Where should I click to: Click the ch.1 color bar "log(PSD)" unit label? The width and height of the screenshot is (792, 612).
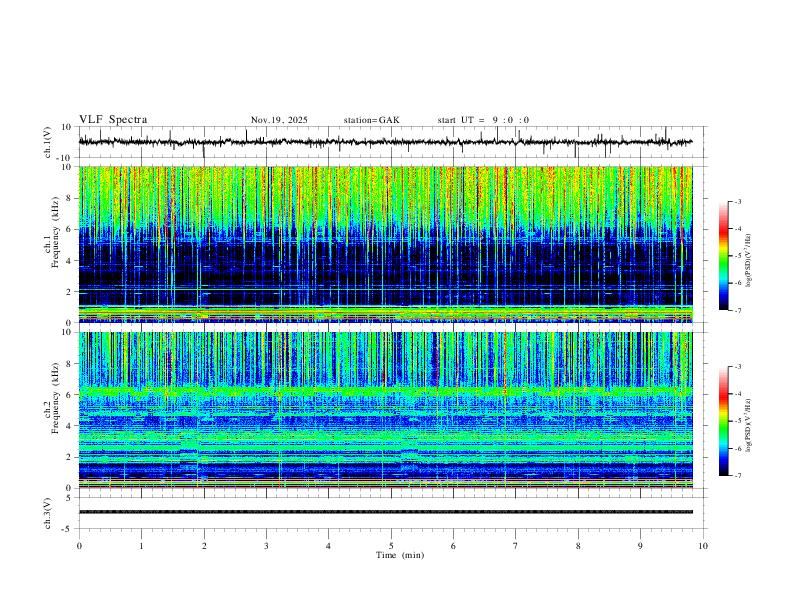(x=749, y=261)
